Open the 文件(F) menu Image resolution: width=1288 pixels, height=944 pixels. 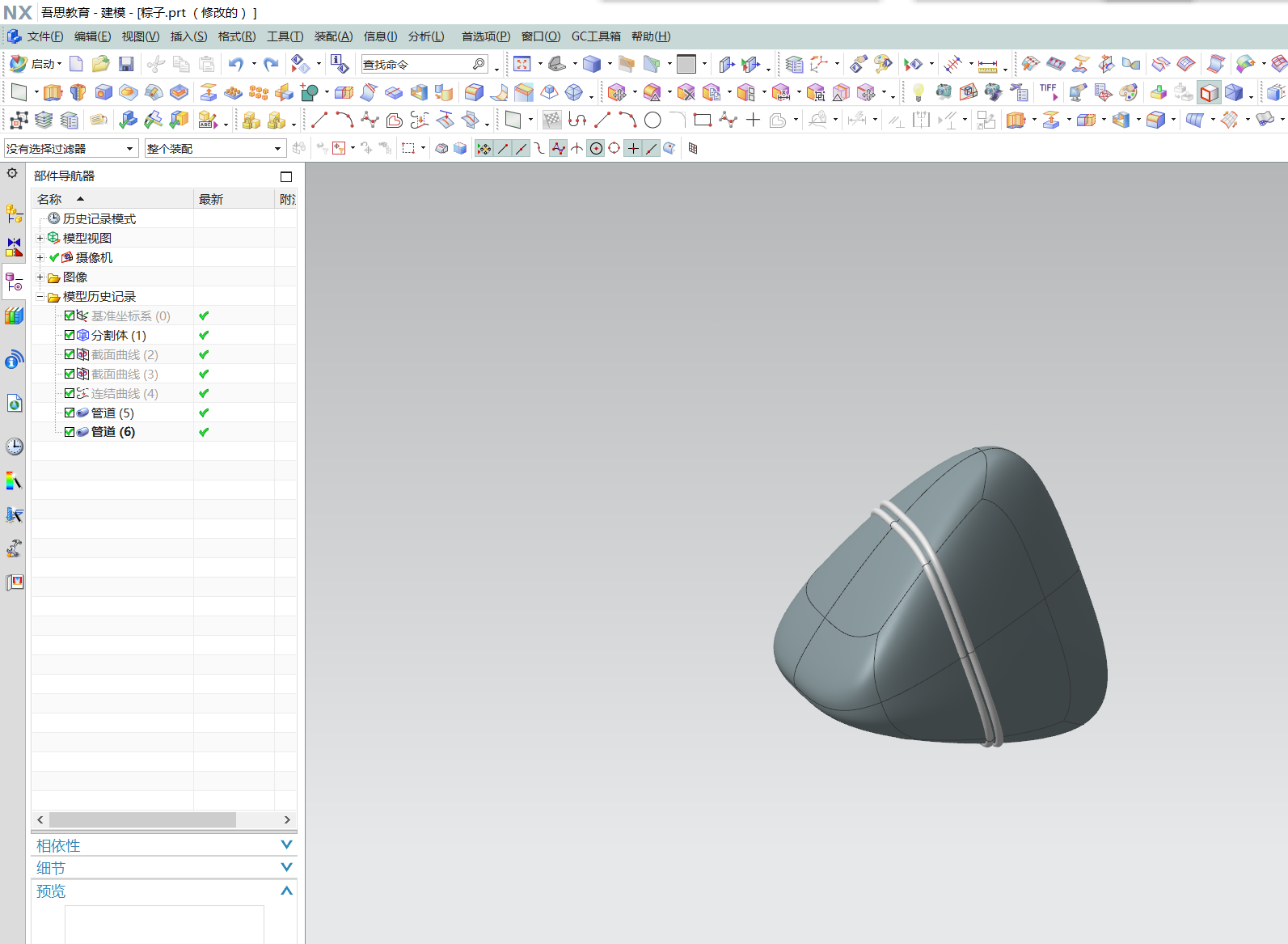click(x=44, y=36)
